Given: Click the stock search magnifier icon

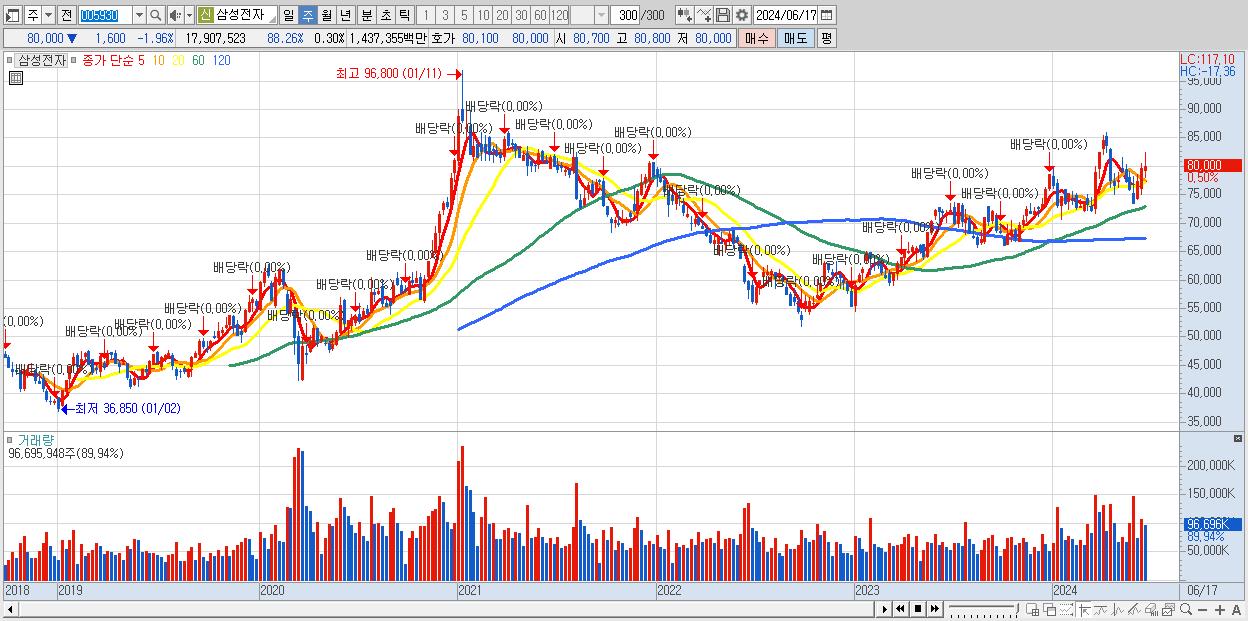Looking at the screenshot, I should 154,15.
